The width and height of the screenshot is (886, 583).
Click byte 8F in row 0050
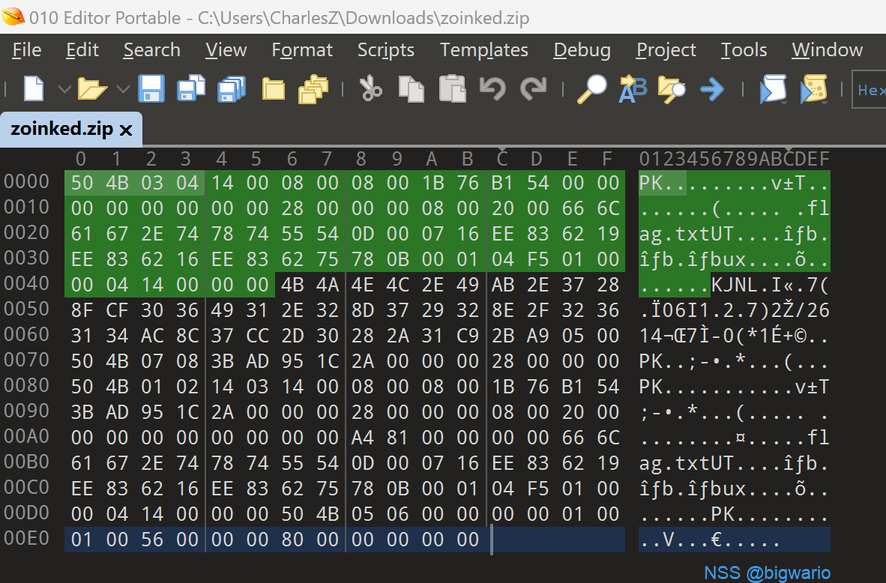[x=82, y=310]
